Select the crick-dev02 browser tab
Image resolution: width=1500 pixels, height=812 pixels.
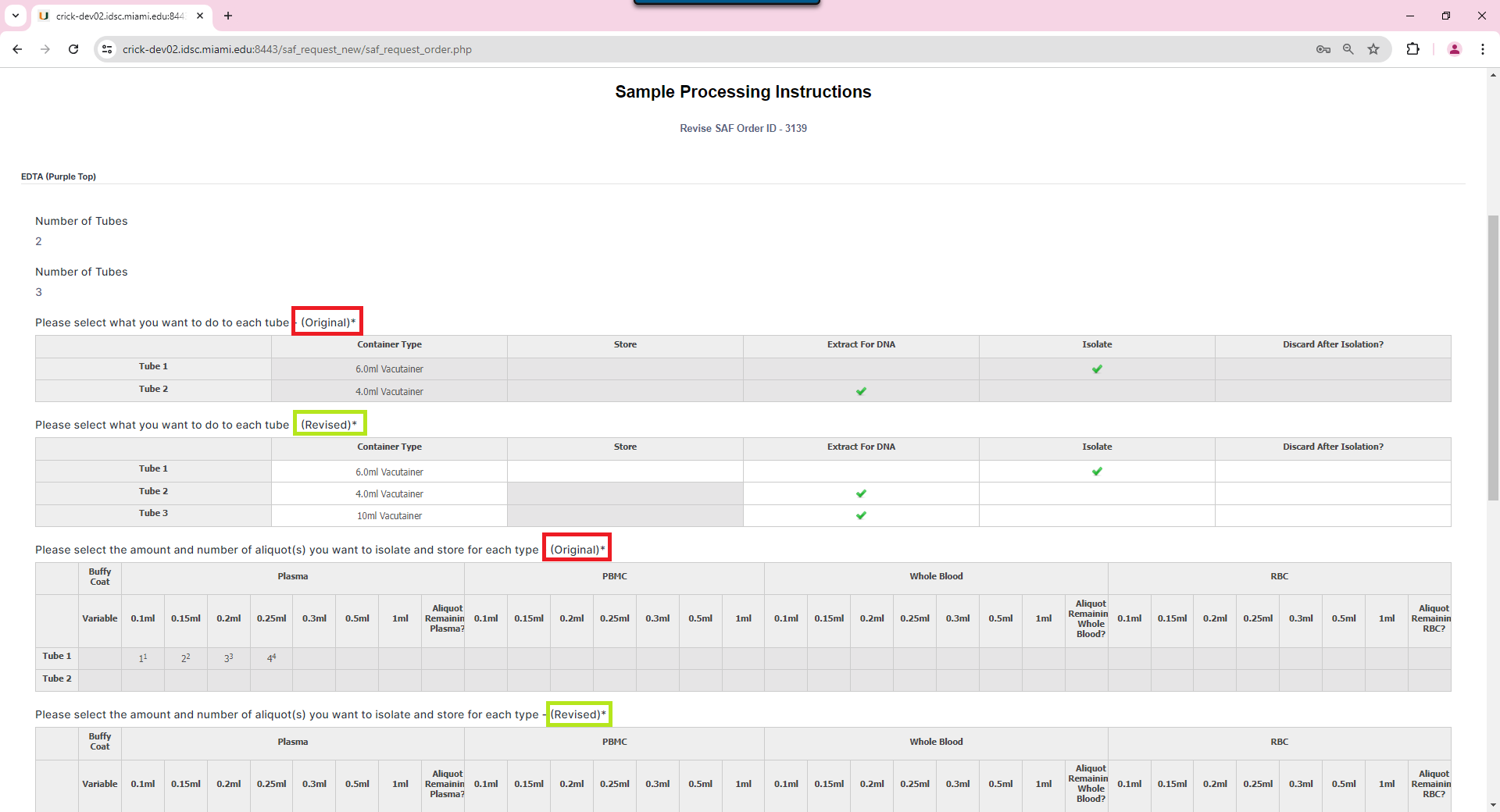point(117,16)
